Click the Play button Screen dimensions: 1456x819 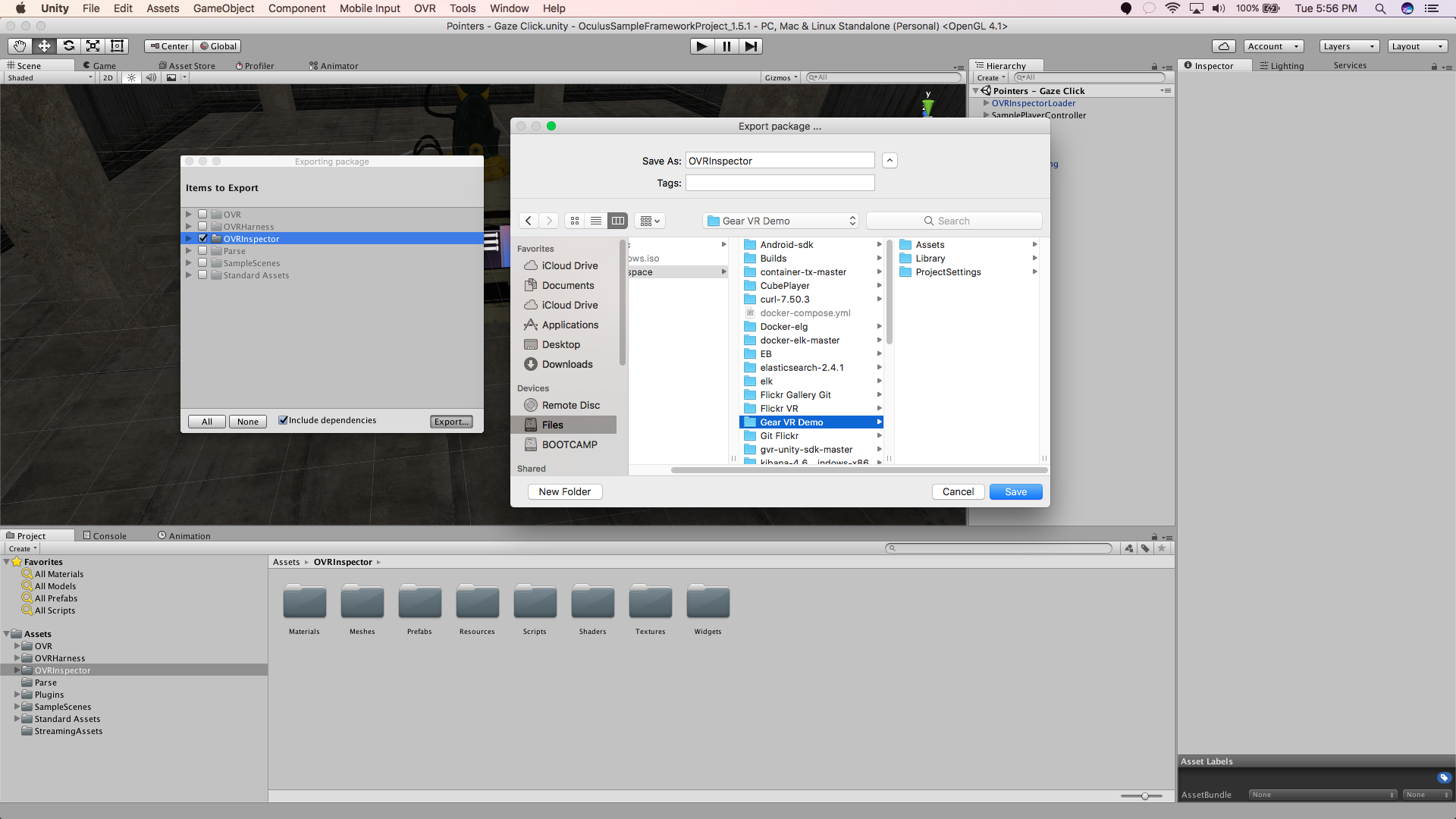coord(702,46)
